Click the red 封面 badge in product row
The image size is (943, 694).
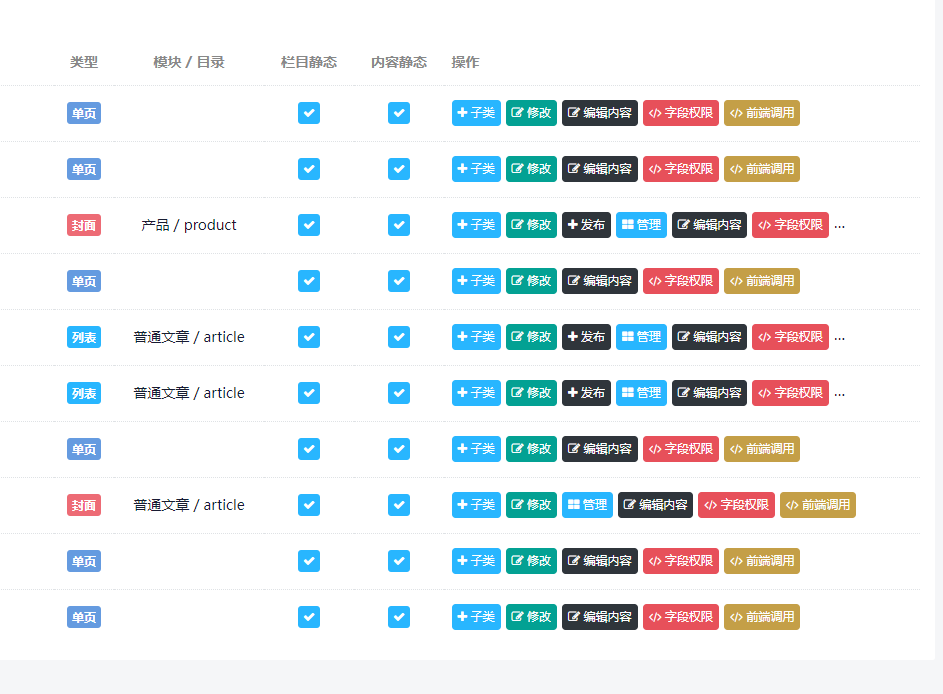[x=84, y=225]
